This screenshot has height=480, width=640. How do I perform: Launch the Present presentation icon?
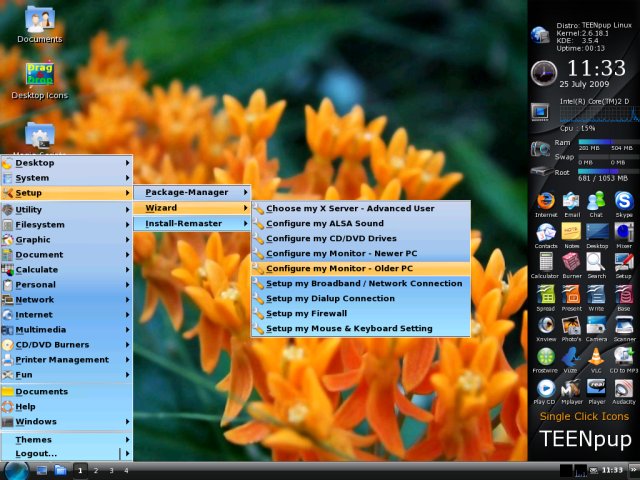[571, 295]
